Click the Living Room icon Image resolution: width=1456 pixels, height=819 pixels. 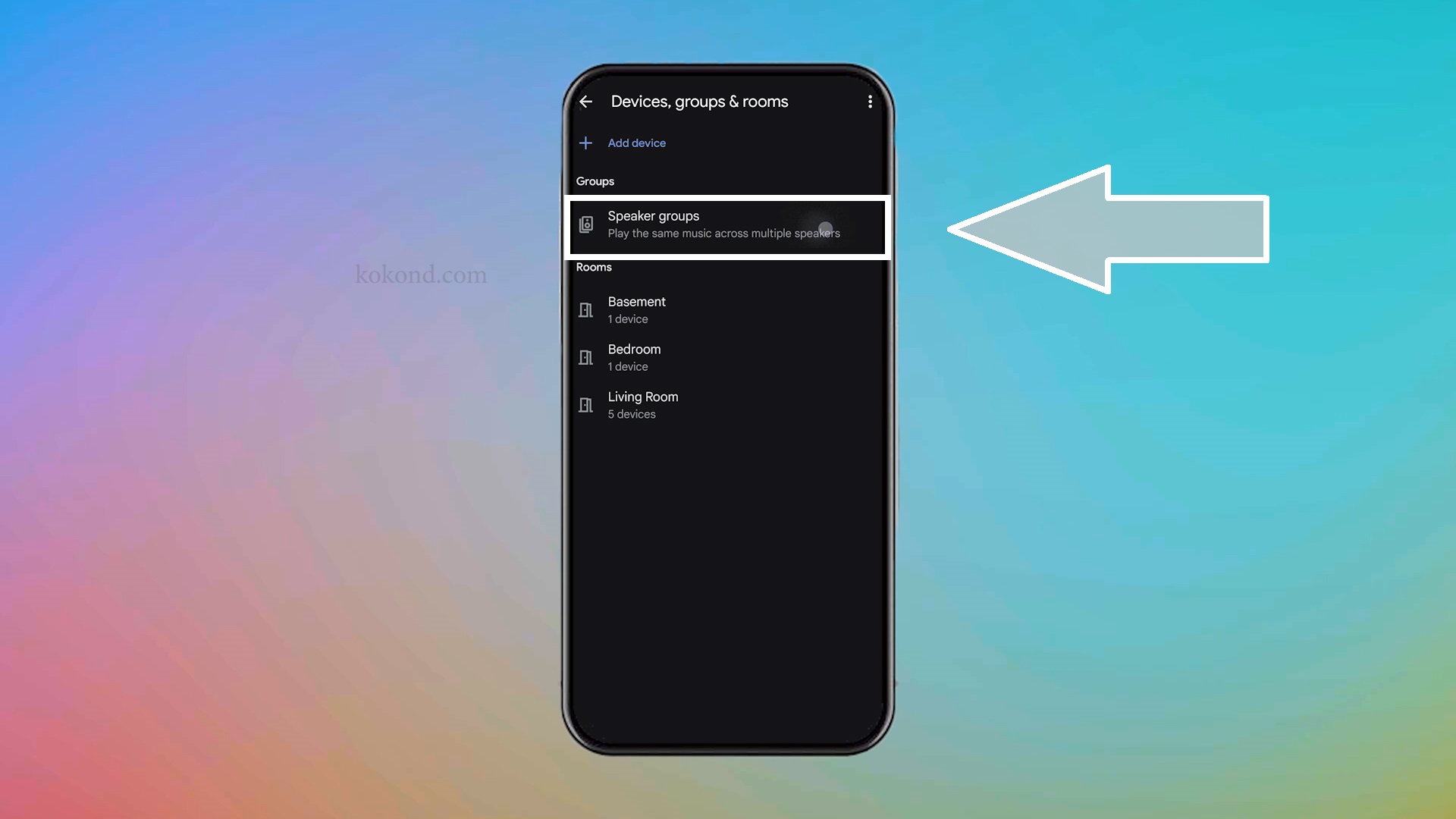click(x=586, y=404)
